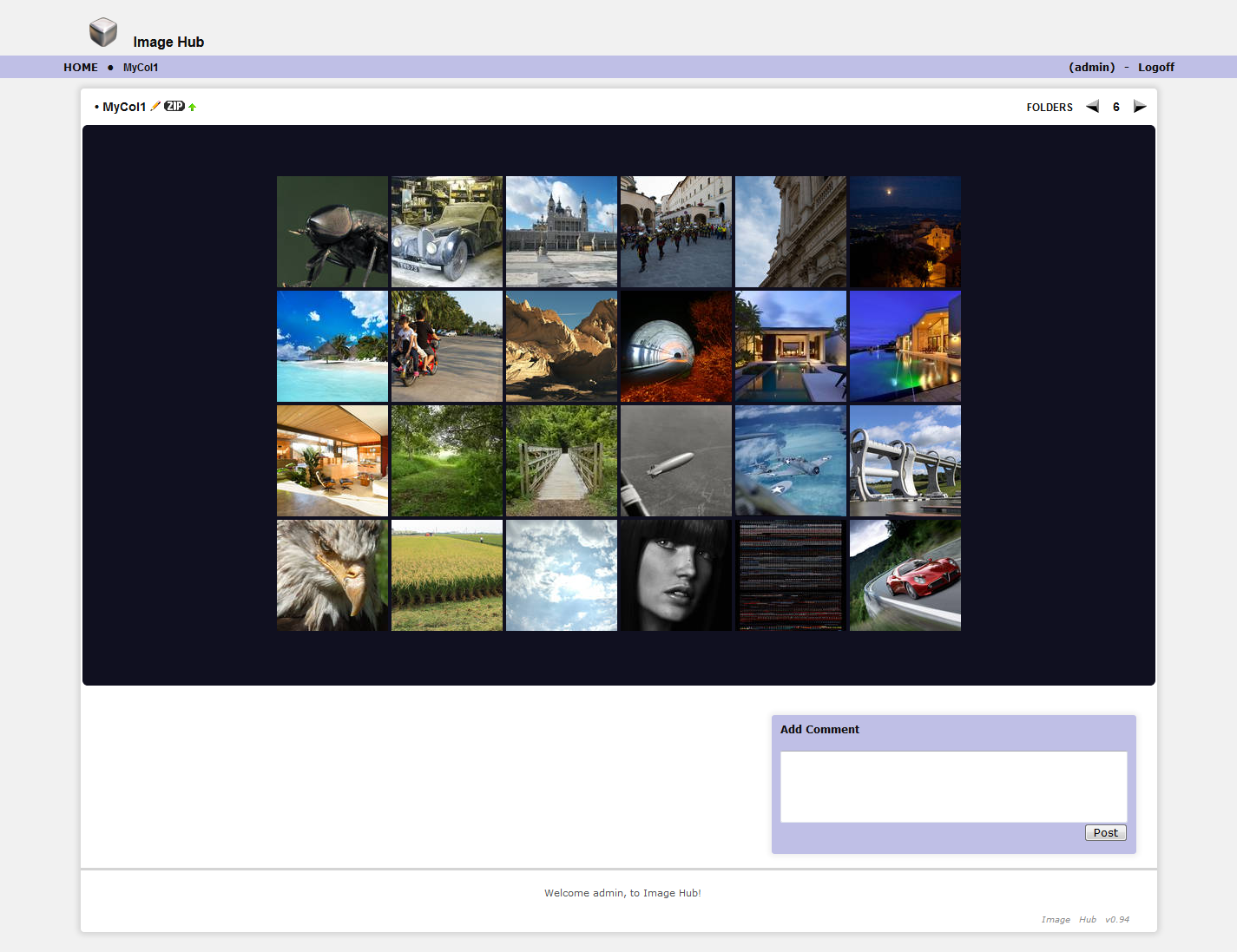Click the Logoff link
Viewport: 1237px width, 952px height.
coord(1155,67)
